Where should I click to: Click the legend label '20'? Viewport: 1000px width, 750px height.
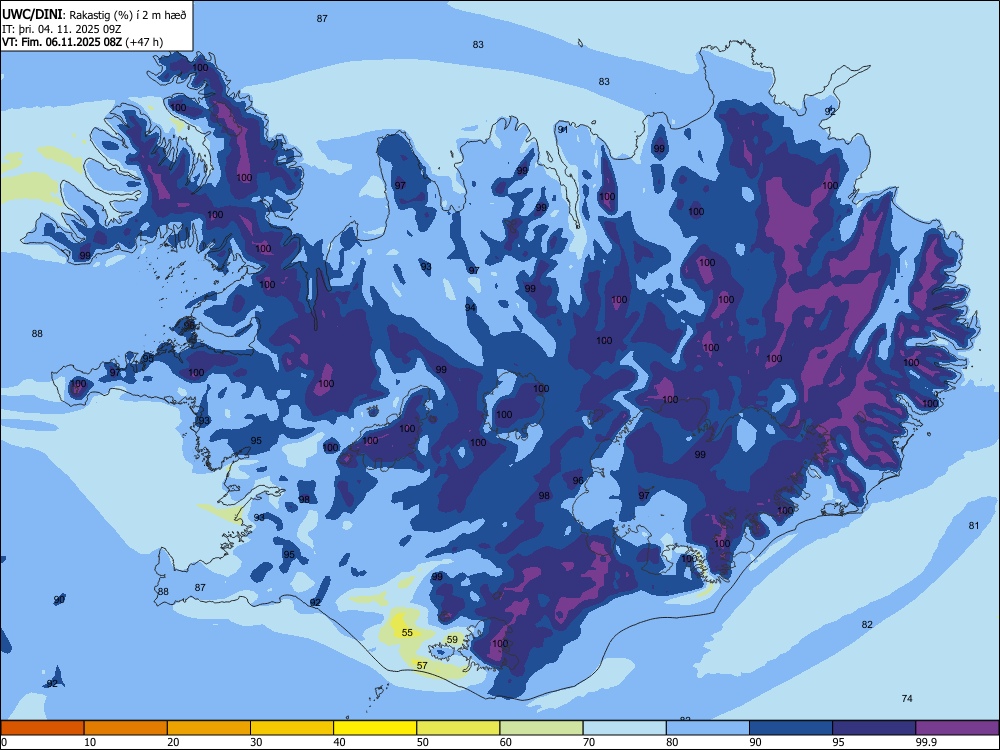[173, 742]
